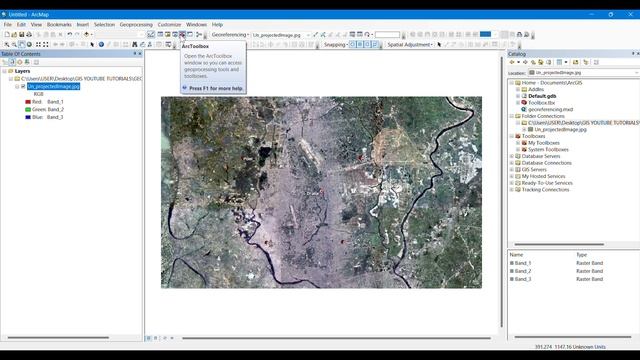Collapse Folder Connections in Catalog
The image size is (640, 360).
pos(512,116)
